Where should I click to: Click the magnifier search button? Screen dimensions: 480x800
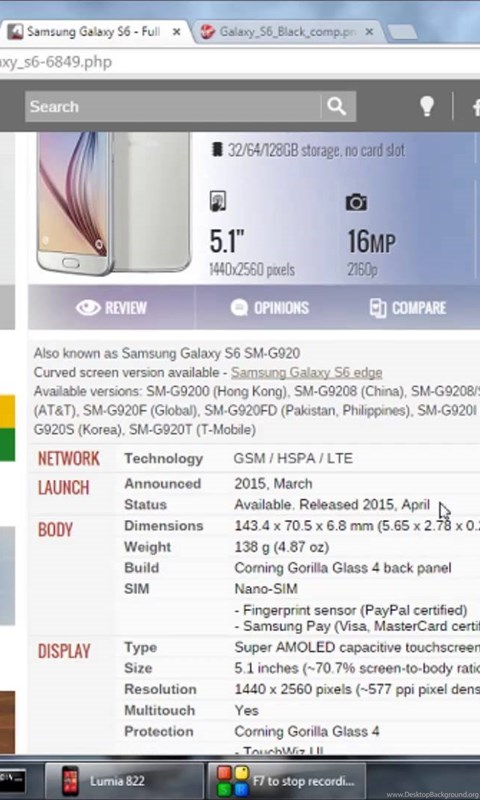(x=338, y=106)
